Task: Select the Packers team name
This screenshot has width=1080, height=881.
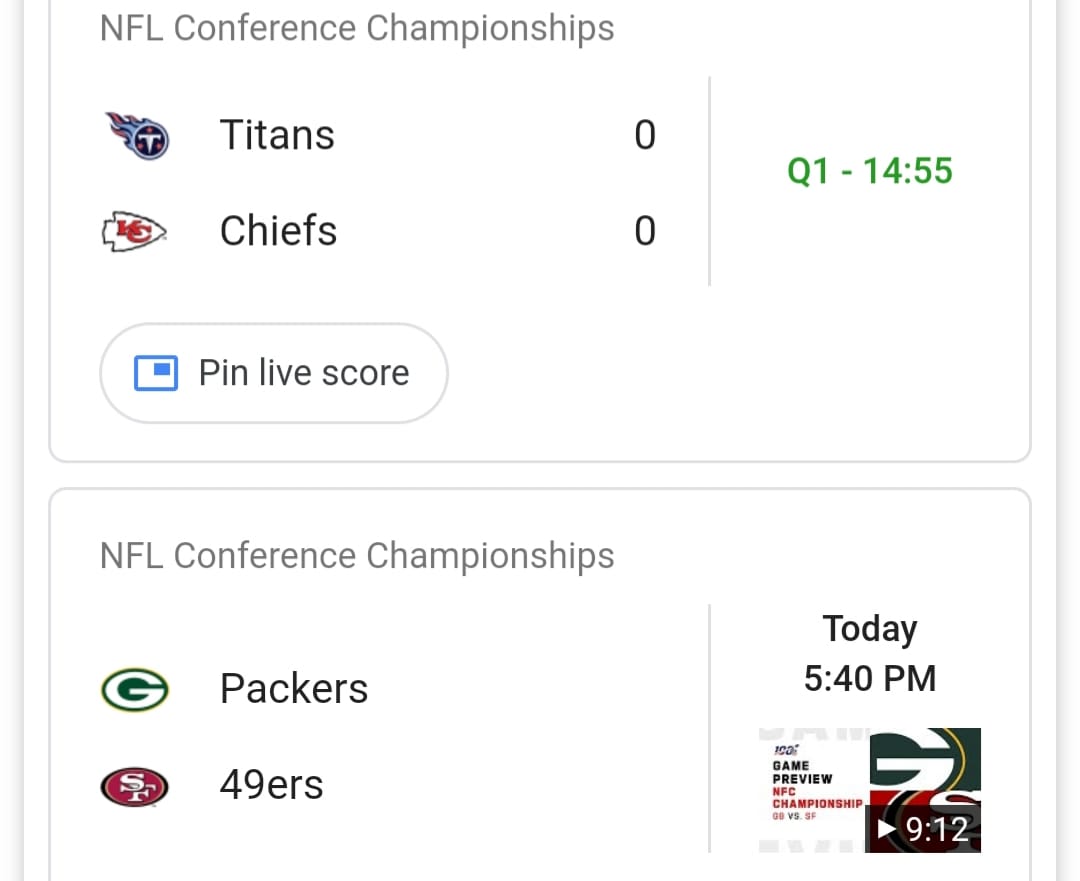Action: coord(294,688)
